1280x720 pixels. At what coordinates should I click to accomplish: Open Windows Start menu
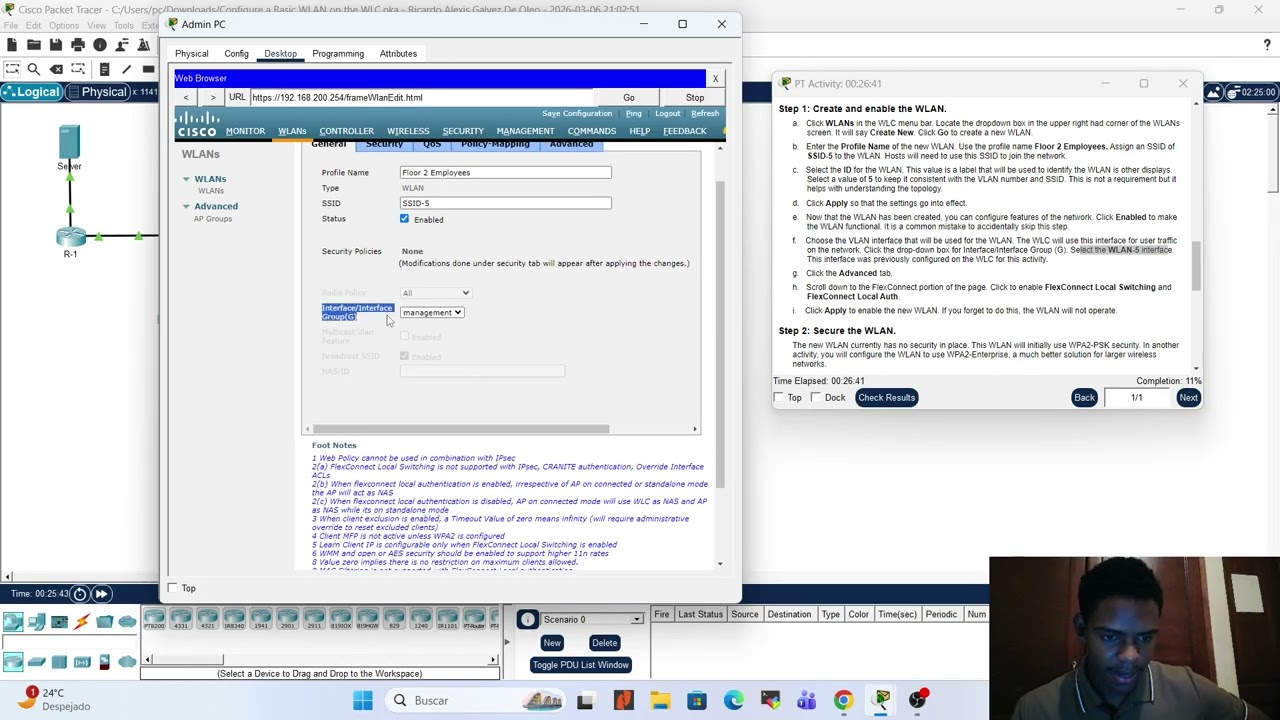(363, 700)
